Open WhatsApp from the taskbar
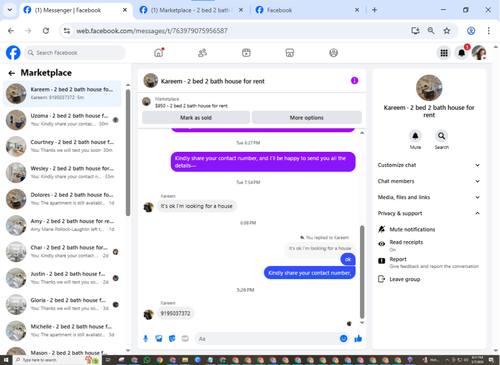The image size is (500, 365). 147,360
